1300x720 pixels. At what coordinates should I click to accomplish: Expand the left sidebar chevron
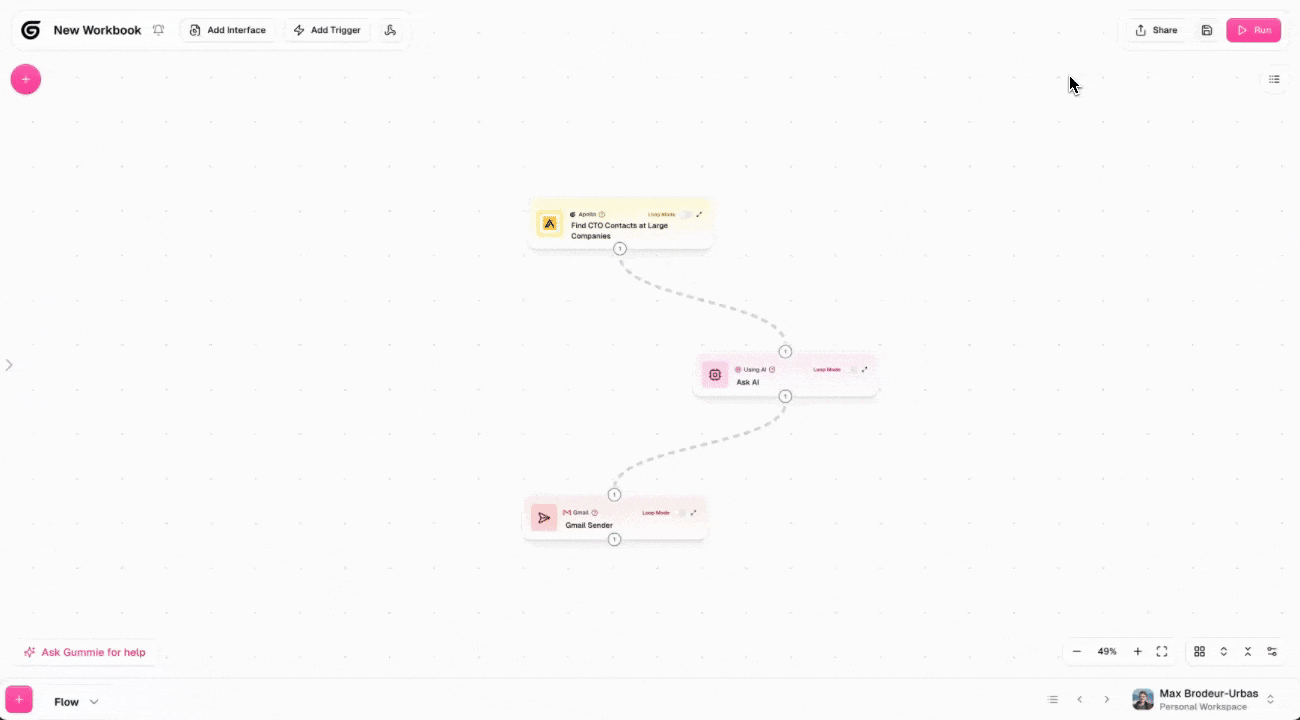point(10,364)
